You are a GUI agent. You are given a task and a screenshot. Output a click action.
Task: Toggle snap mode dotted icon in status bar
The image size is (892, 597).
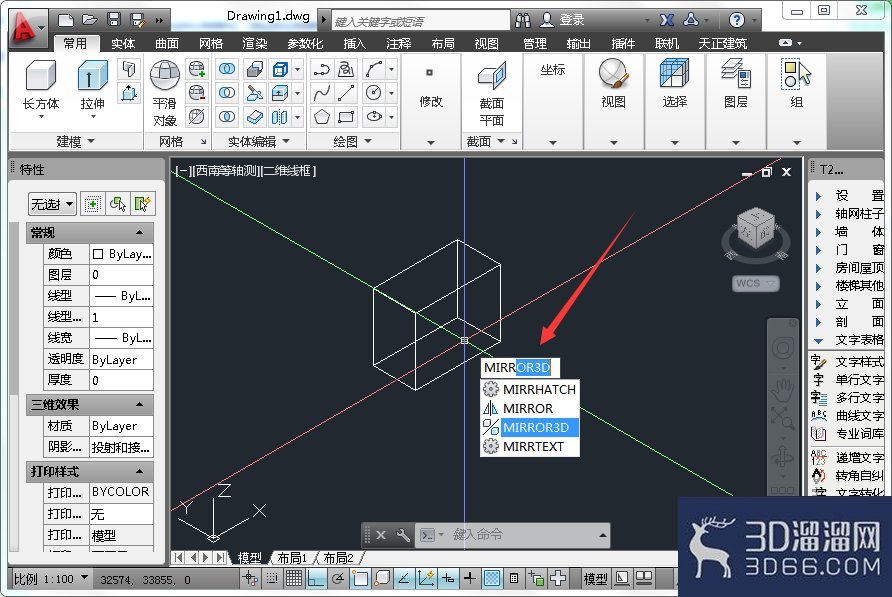[272, 579]
